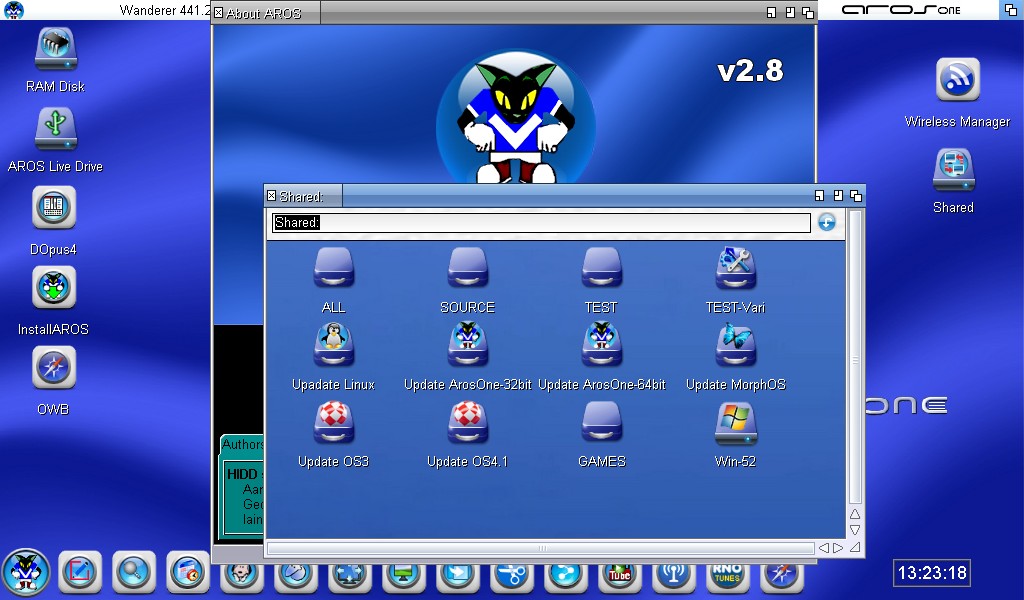Select the Update OS4.1 drawer
The image size is (1024, 600).
[x=467, y=424]
